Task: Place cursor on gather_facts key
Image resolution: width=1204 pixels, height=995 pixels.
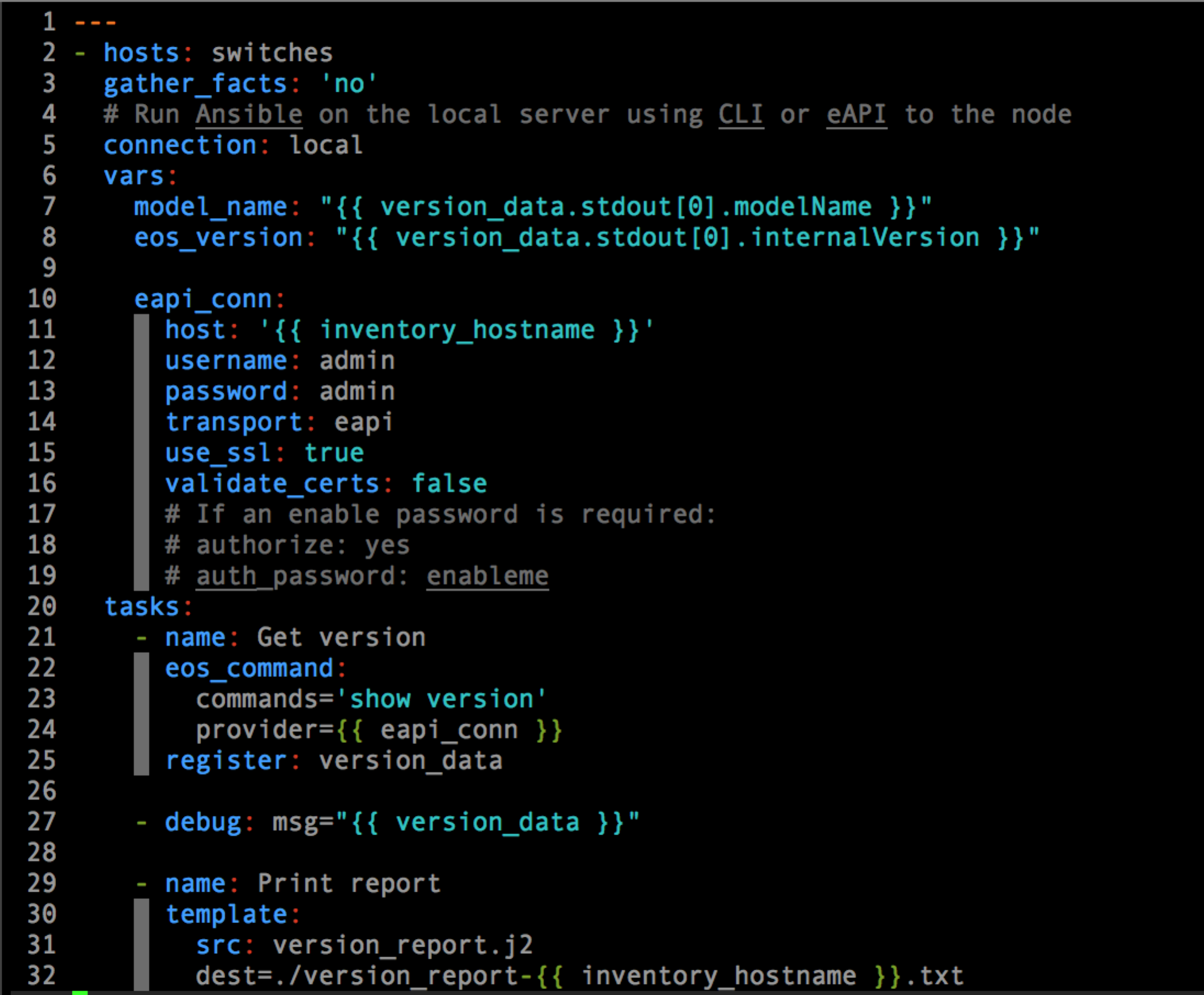Action: point(195,83)
